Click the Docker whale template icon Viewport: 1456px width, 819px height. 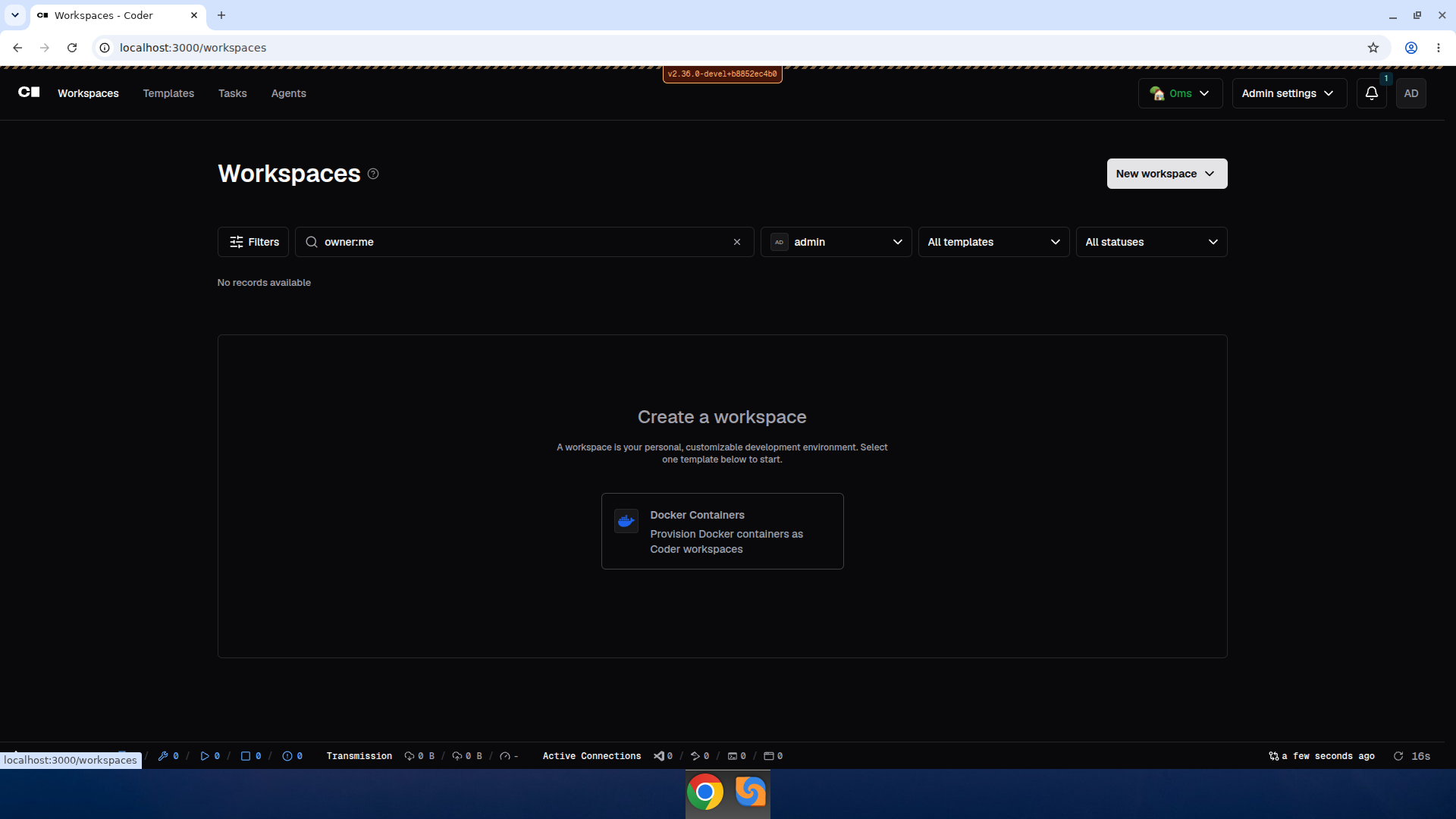626,521
